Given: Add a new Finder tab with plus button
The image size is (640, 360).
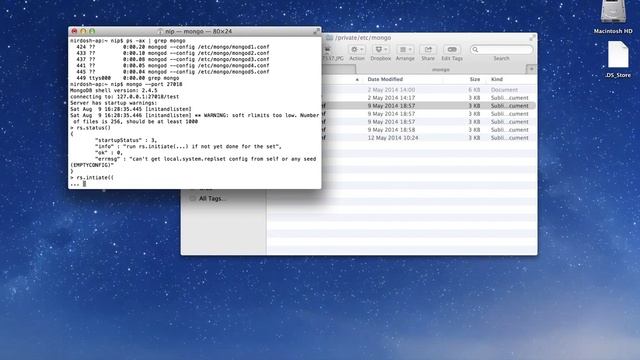Looking at the screenshot, I should point(531,69).
